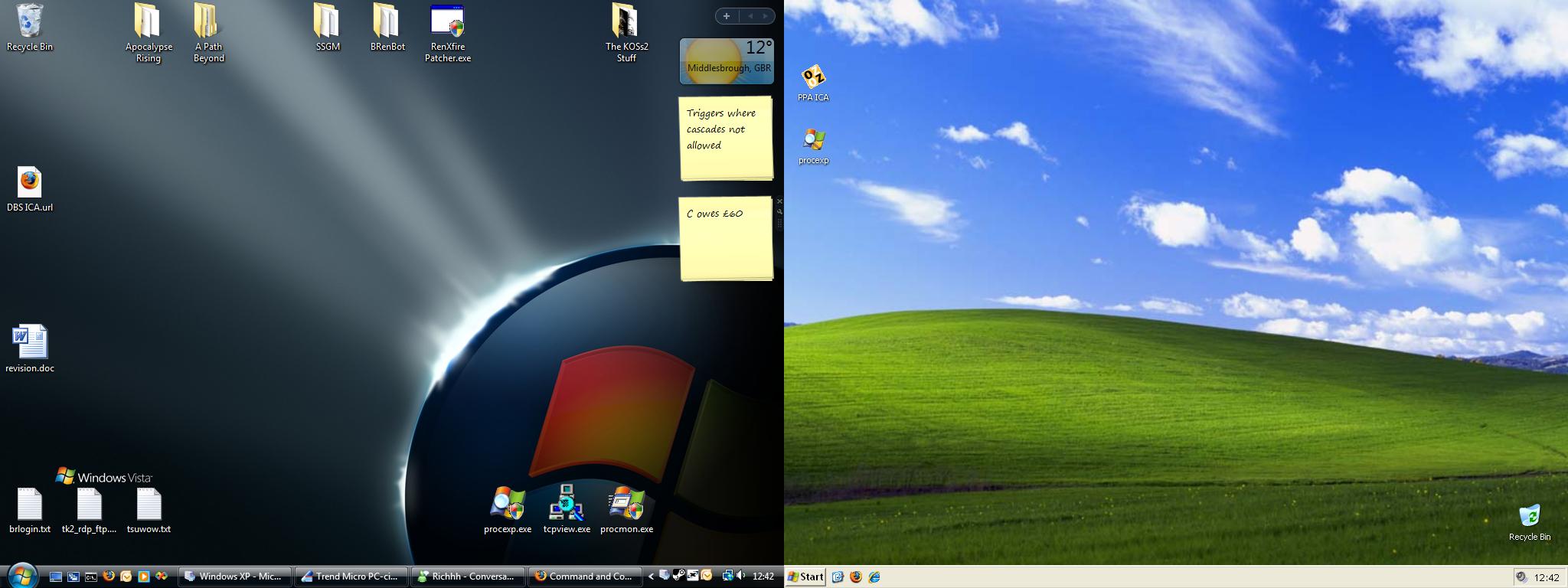Viewport: 1568px width, 588px height.
Task: Expand hidden Vista system tray icons
Action: coord(652,577)
